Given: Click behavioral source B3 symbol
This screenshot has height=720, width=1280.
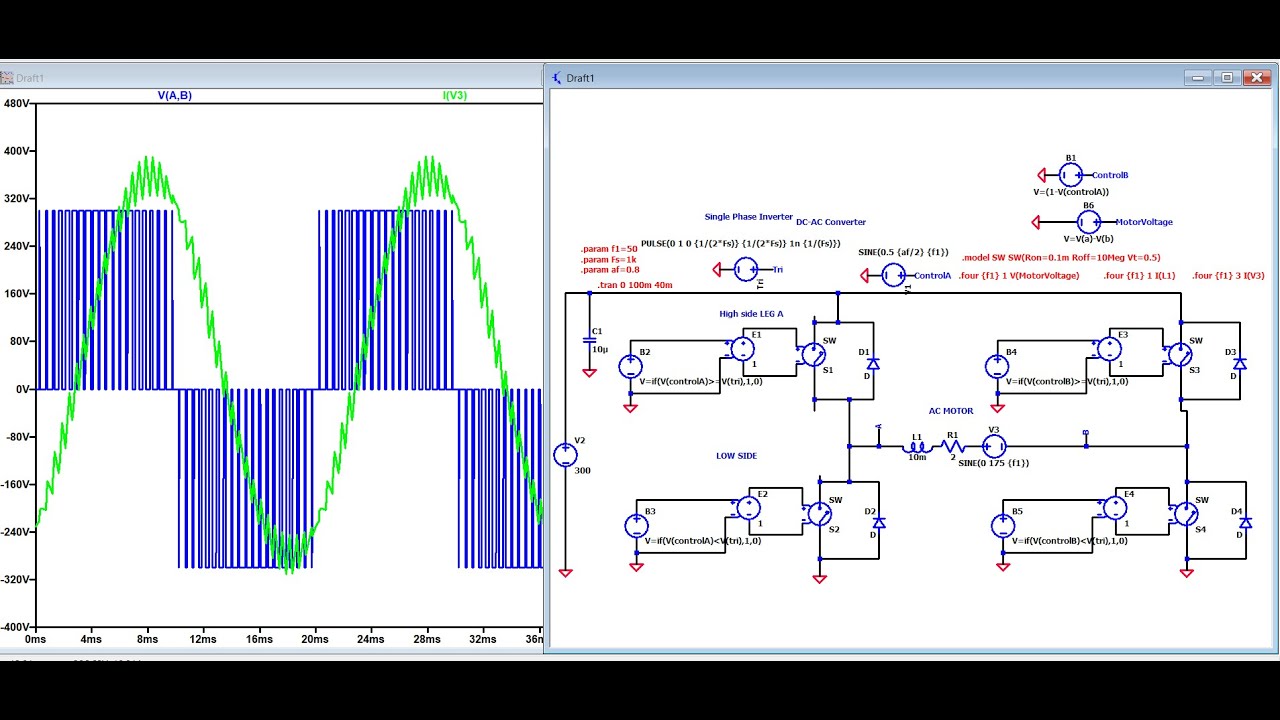Looking at the screenshot, I should point(636,526).
